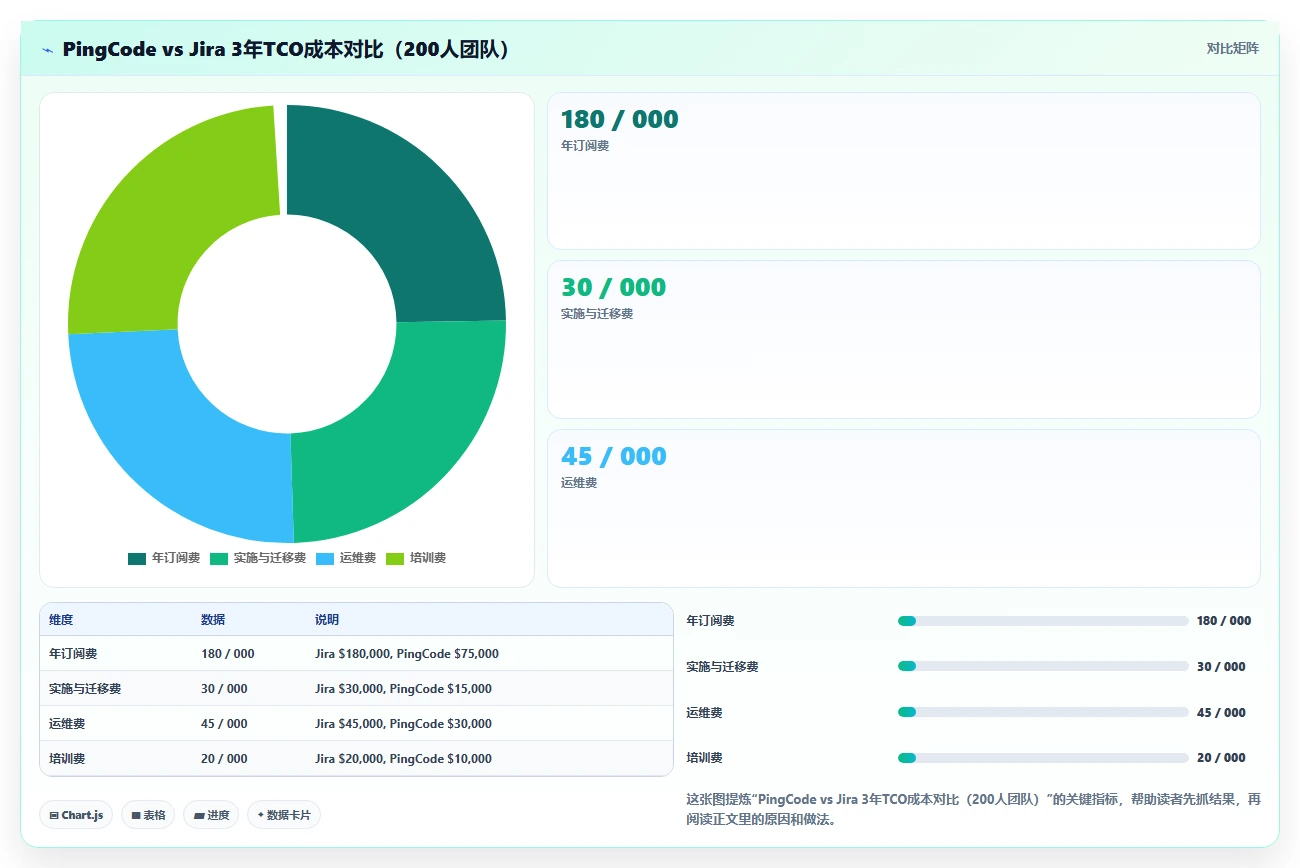
Task: Click the PingCode vs Jira 3年TCO成本对比 title
Action: point(287,49)
